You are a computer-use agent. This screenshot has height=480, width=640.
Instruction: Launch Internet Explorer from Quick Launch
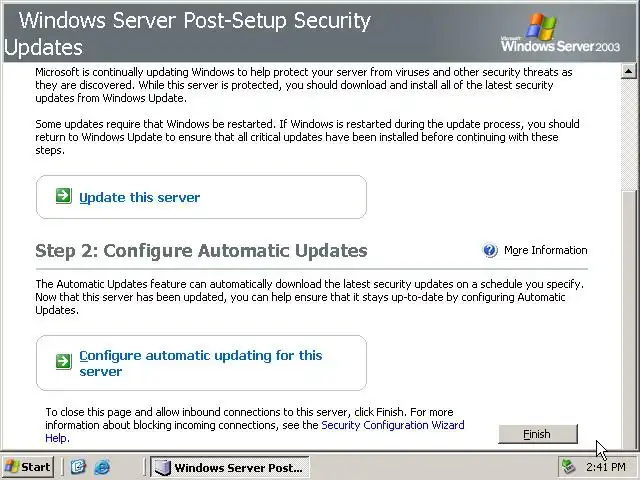click(x=102, y=467)
